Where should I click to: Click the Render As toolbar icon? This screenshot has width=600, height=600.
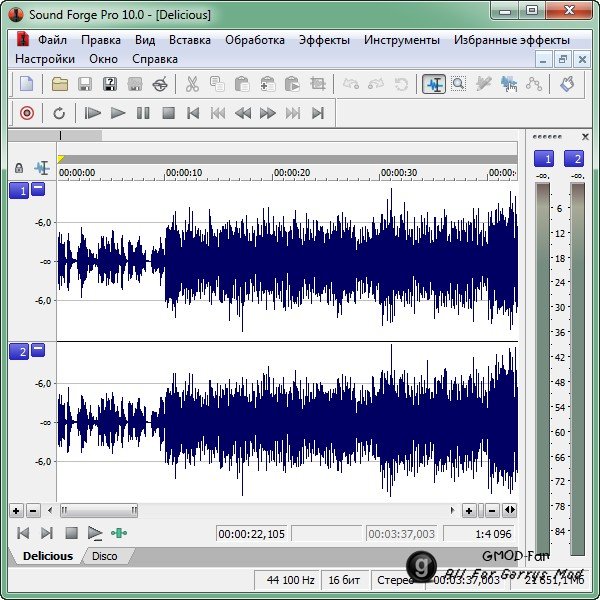[135, 84]
